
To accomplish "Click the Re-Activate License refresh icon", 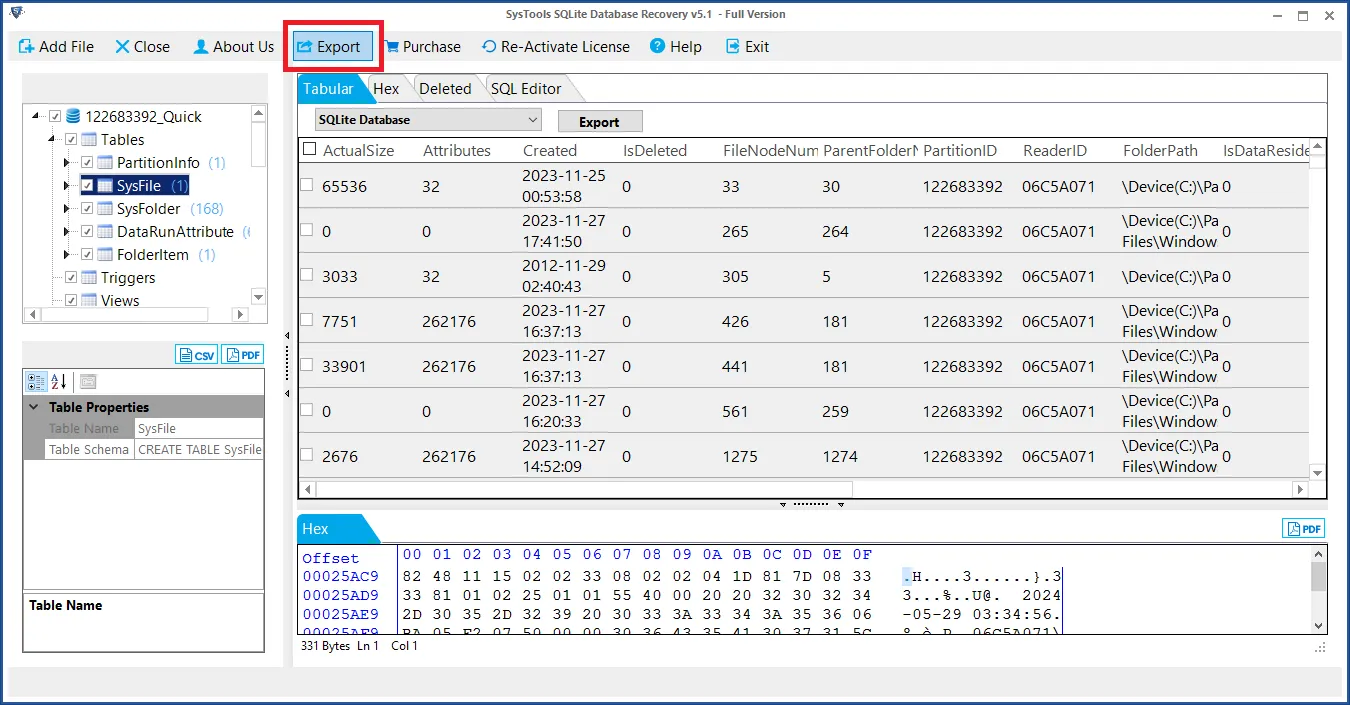I will click(x=489, y=47).
